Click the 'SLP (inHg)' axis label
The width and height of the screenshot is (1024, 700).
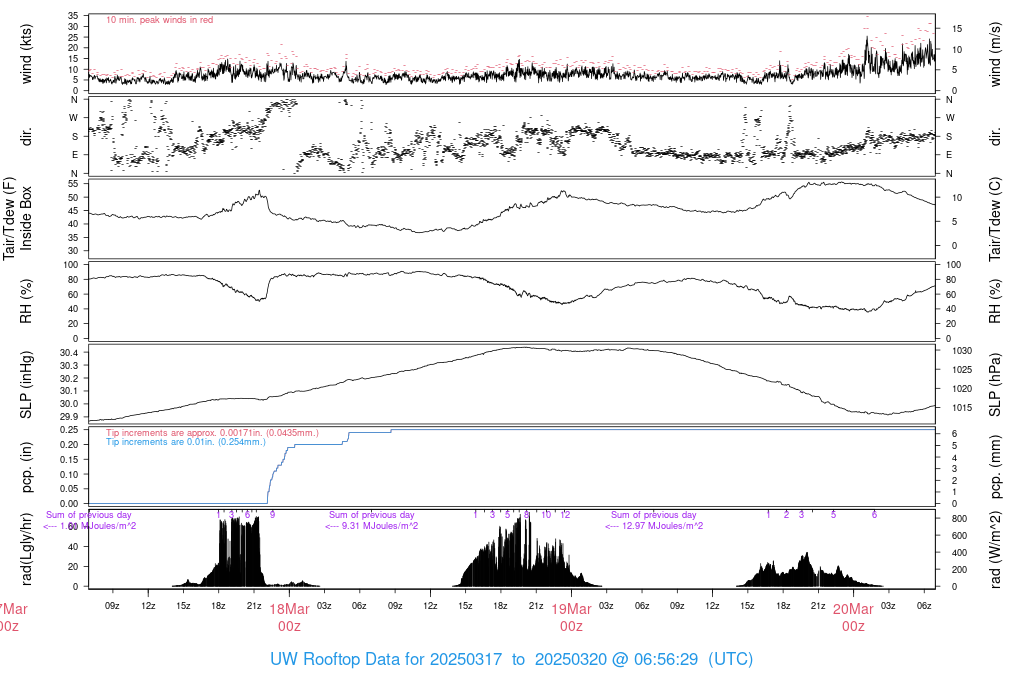pos(26,385)
